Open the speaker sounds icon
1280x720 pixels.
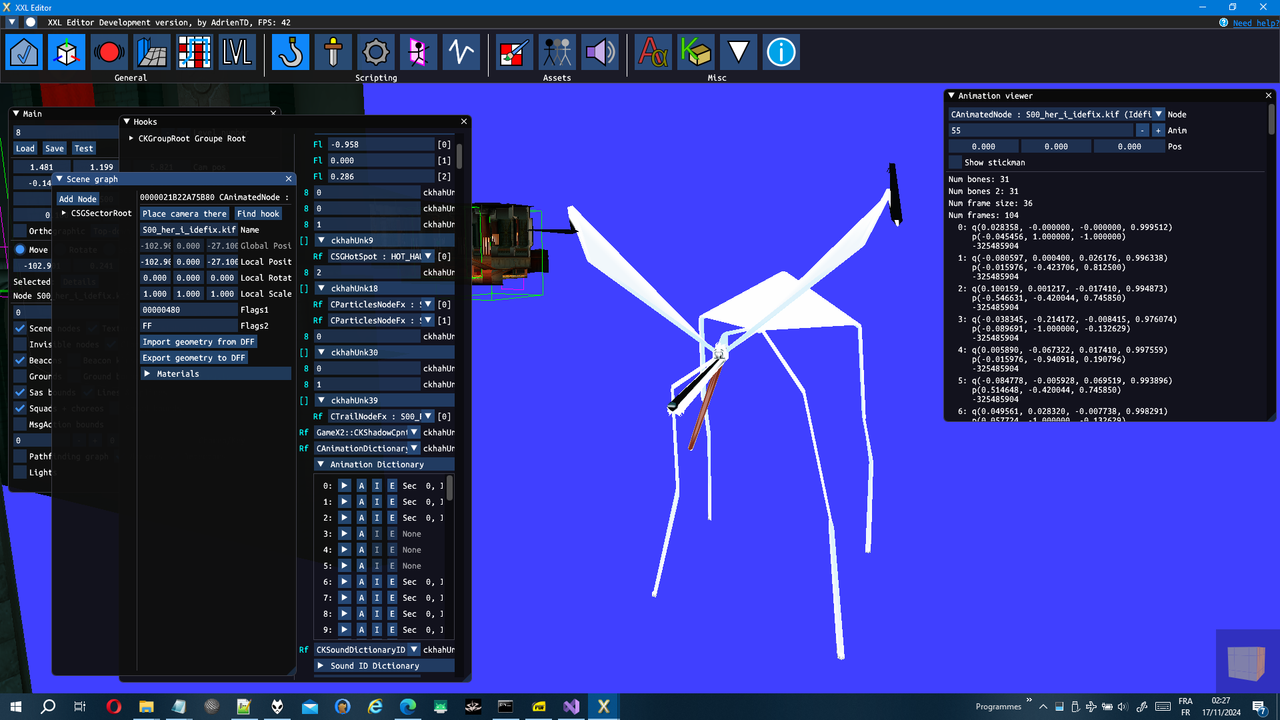click(x=599, y=52)
